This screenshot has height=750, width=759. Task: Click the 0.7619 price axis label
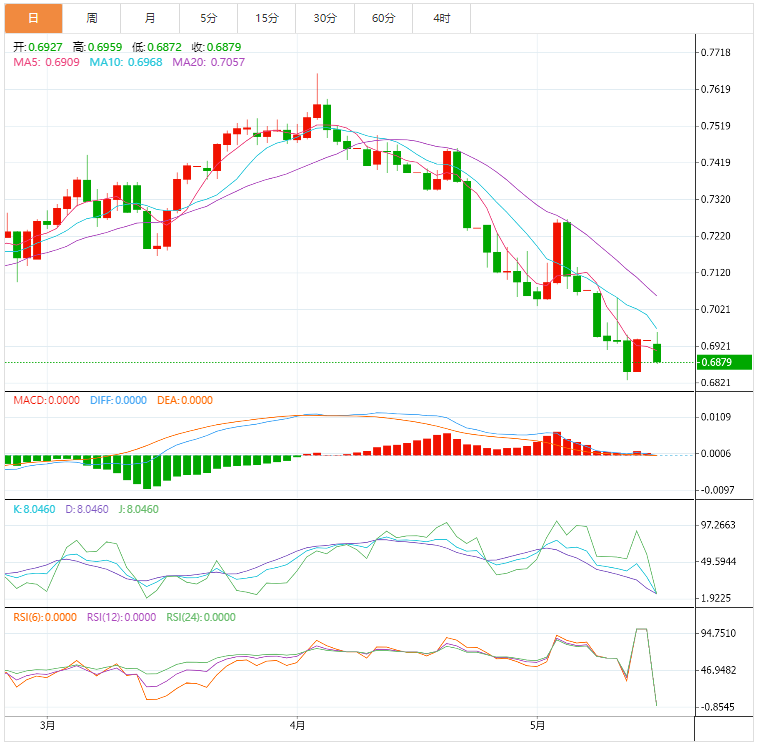point(715,89)
